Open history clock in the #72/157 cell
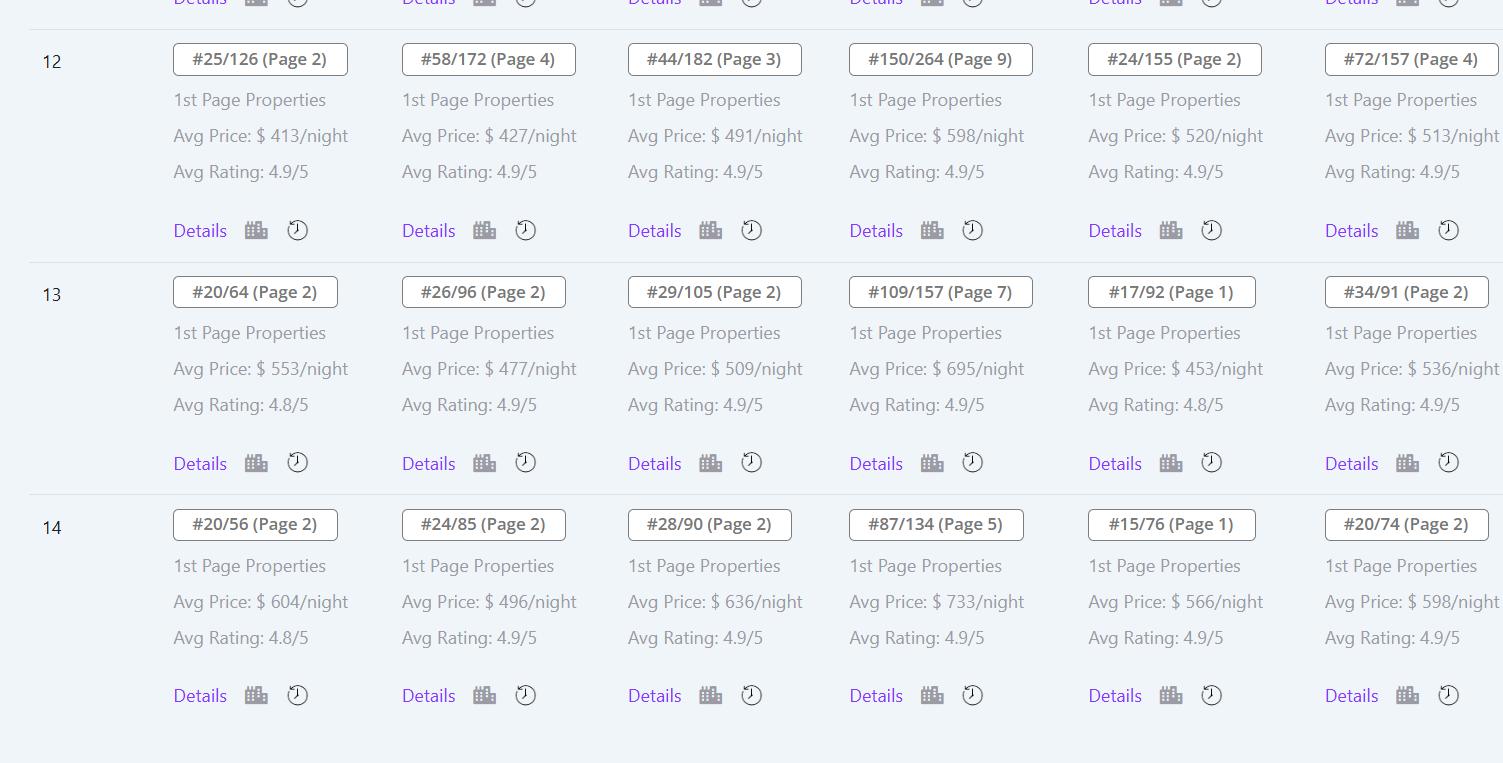 [1449, 230]
